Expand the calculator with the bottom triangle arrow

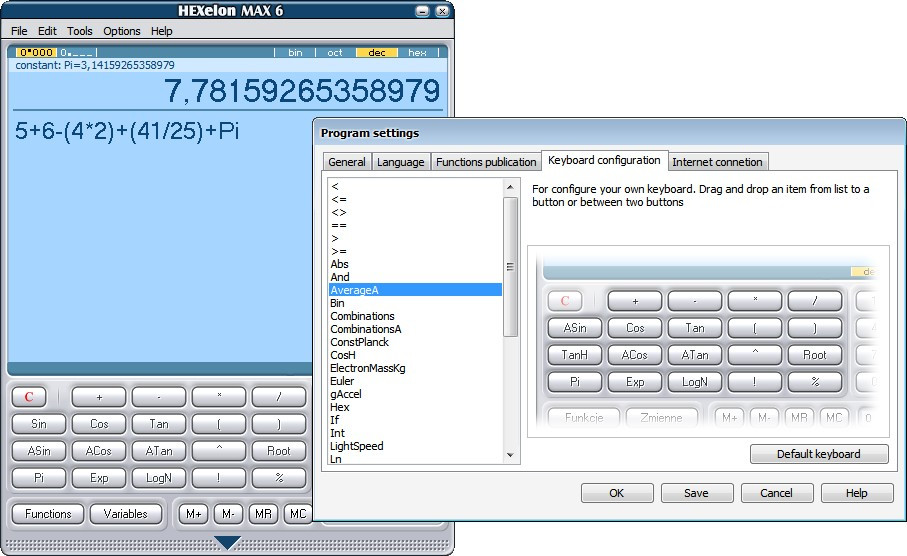pos(227,542)
